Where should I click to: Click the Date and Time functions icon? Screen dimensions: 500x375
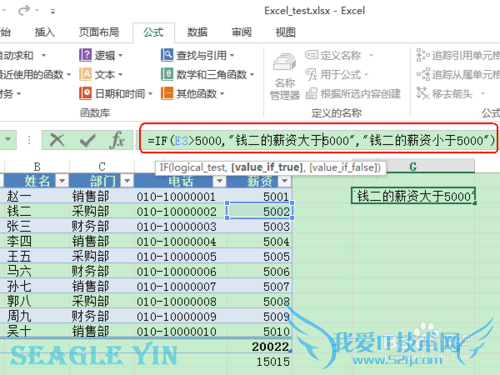[85, 93]
